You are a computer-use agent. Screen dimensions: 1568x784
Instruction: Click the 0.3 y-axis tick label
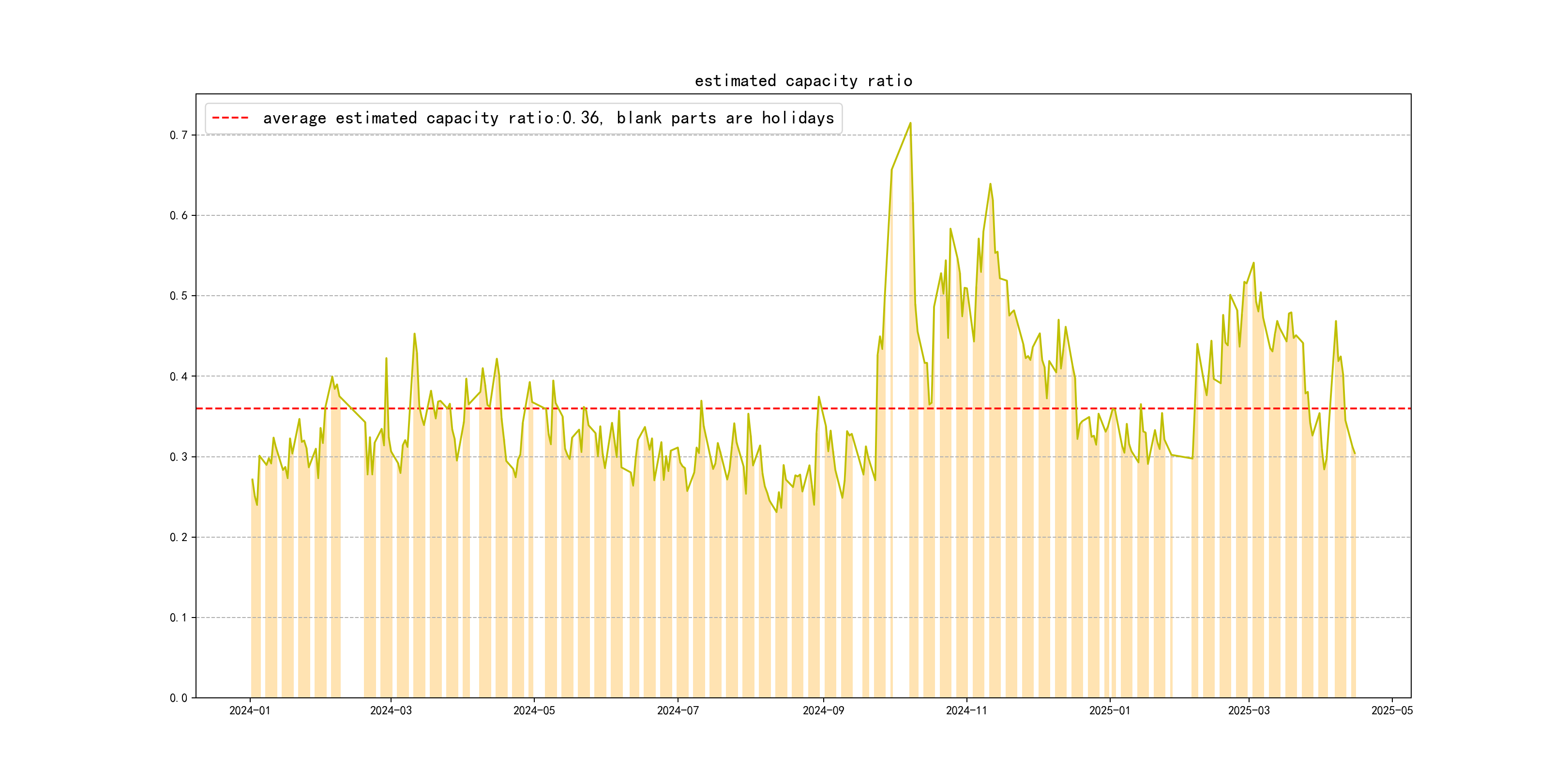(x=179, y=456)
